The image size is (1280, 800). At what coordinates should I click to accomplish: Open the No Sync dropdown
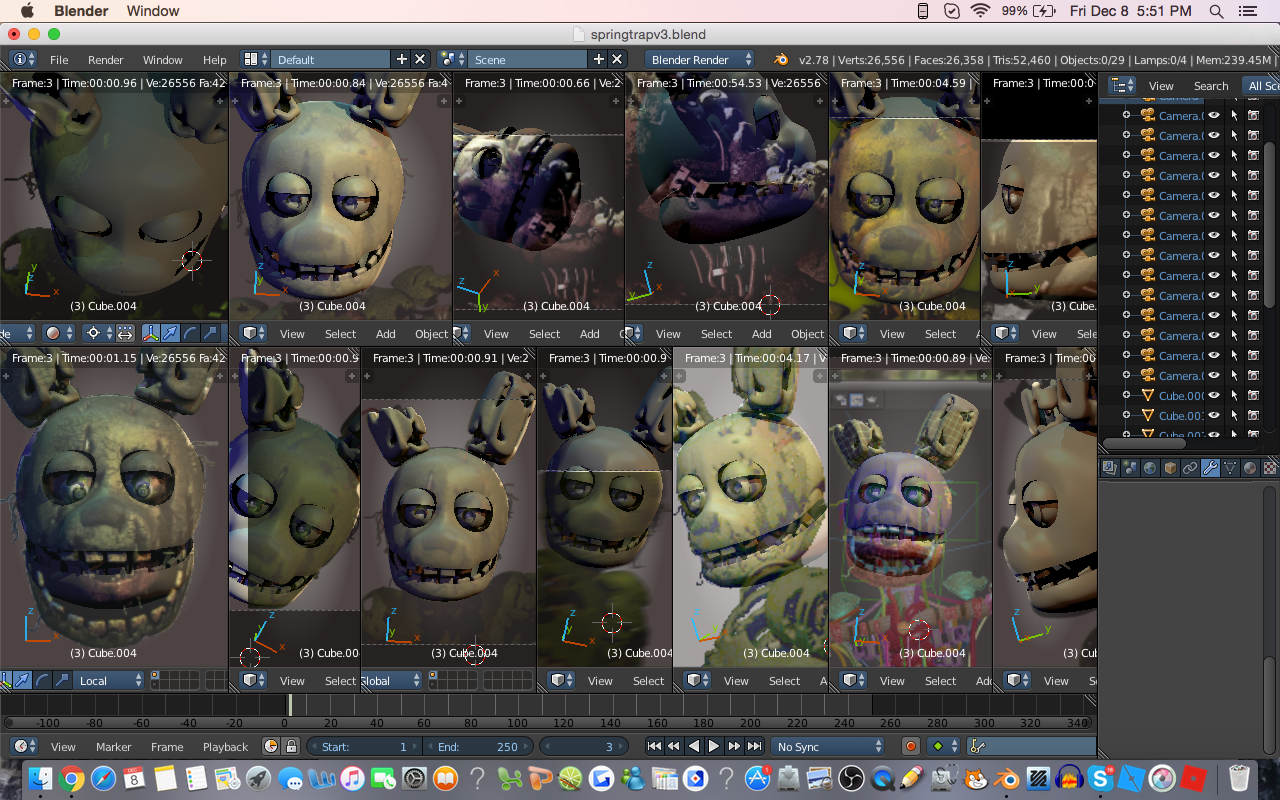(828, 746)
